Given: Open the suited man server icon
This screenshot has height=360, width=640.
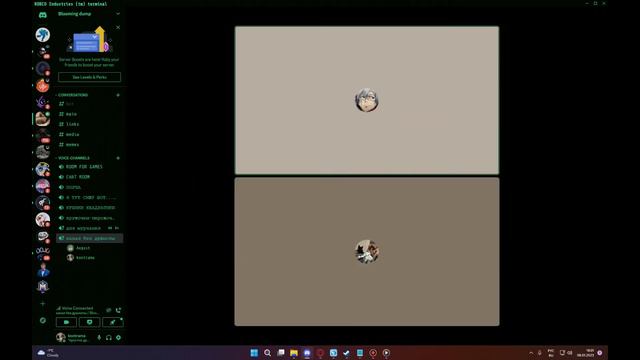Looking at the screenshot, I should point(42,270).
